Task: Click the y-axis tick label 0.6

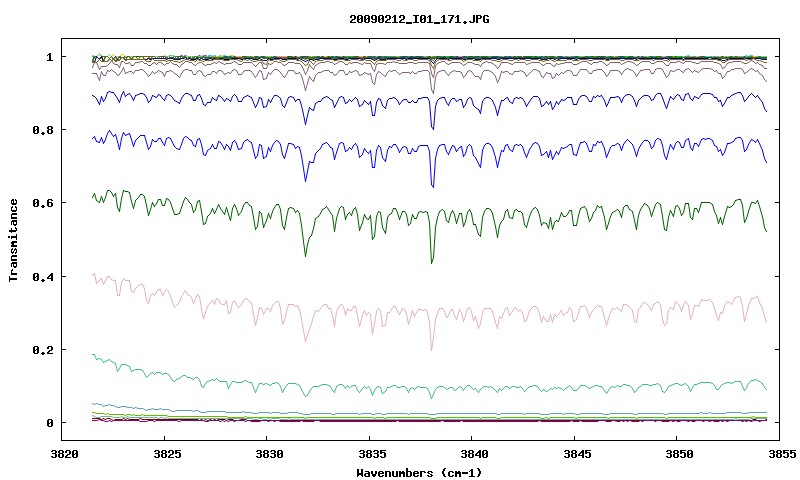Action: [43, 203]
